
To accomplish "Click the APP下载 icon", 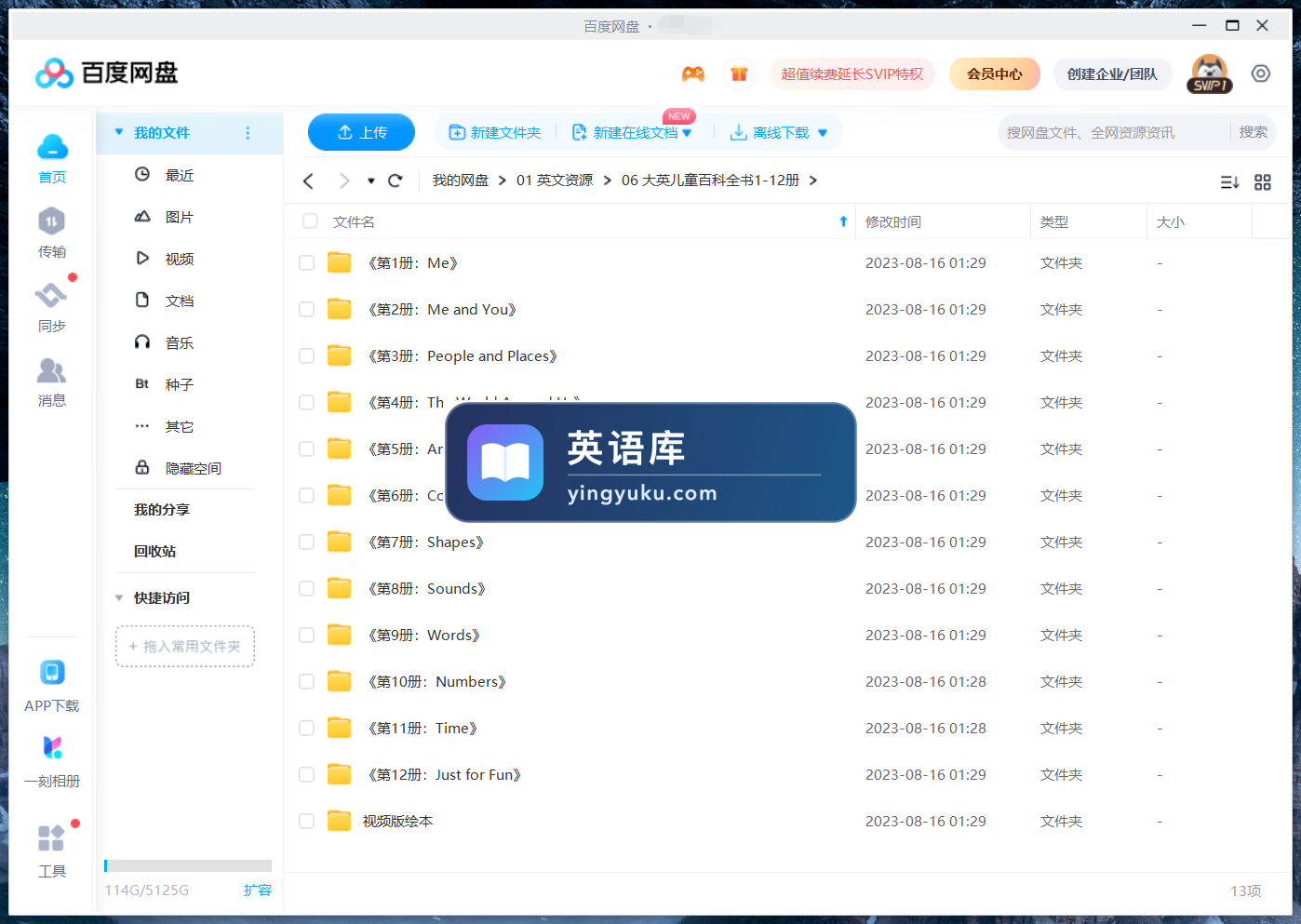I will (x=52, y=672).
